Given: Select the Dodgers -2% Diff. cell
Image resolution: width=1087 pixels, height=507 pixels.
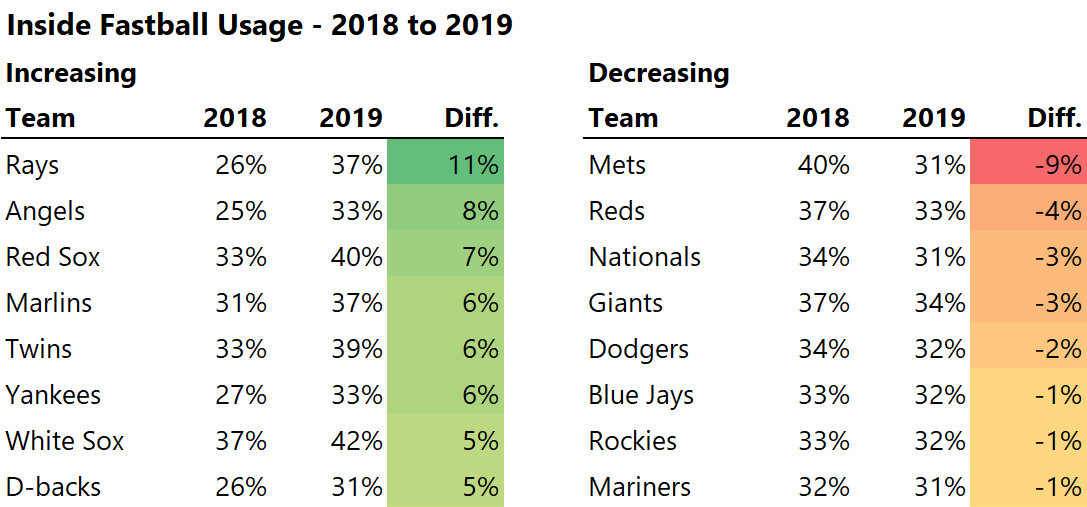Looking at the screenshot, I should point(1028,349).
